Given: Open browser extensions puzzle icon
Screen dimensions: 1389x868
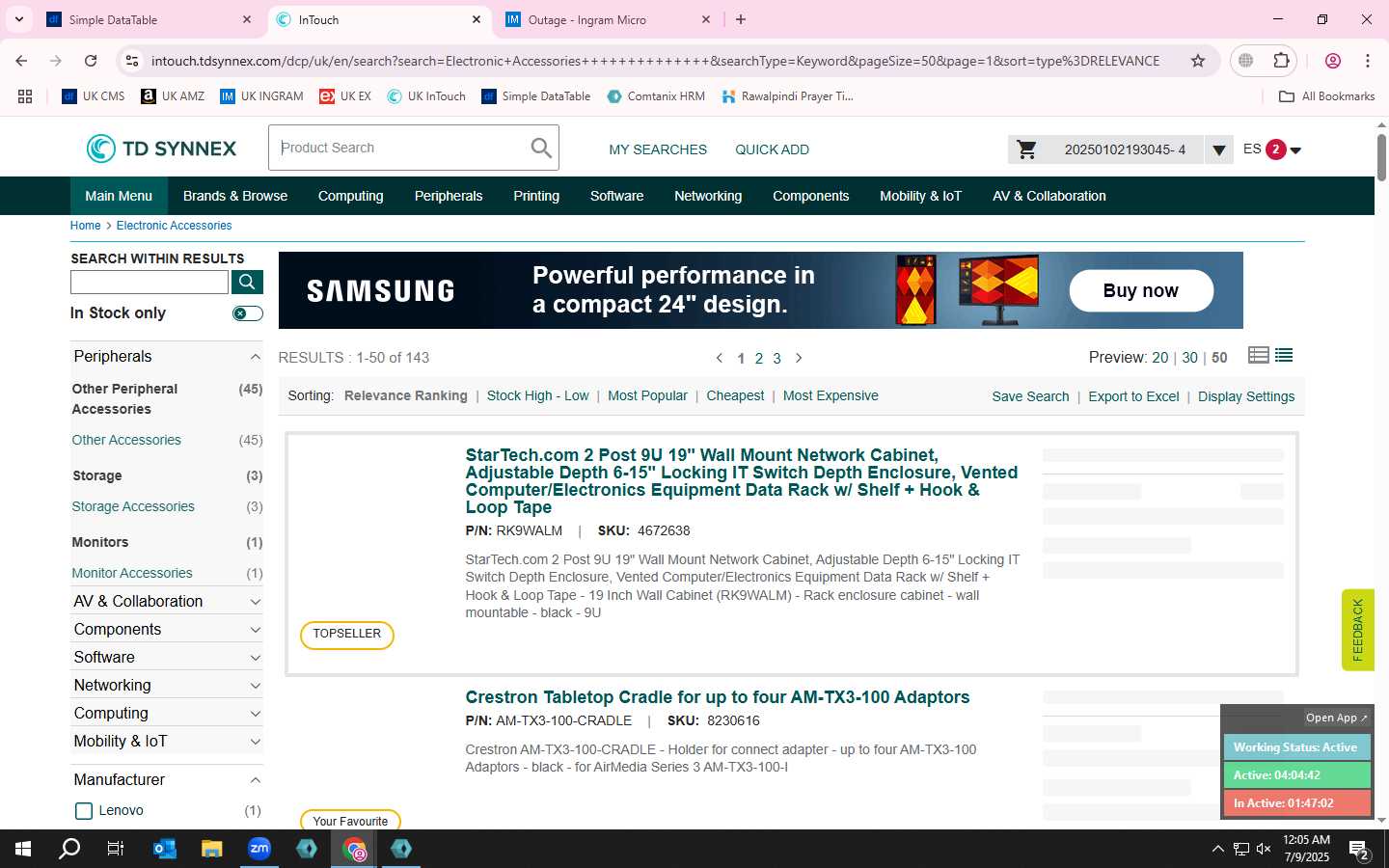Looking at the screenshot, I should click(1281, 61).
